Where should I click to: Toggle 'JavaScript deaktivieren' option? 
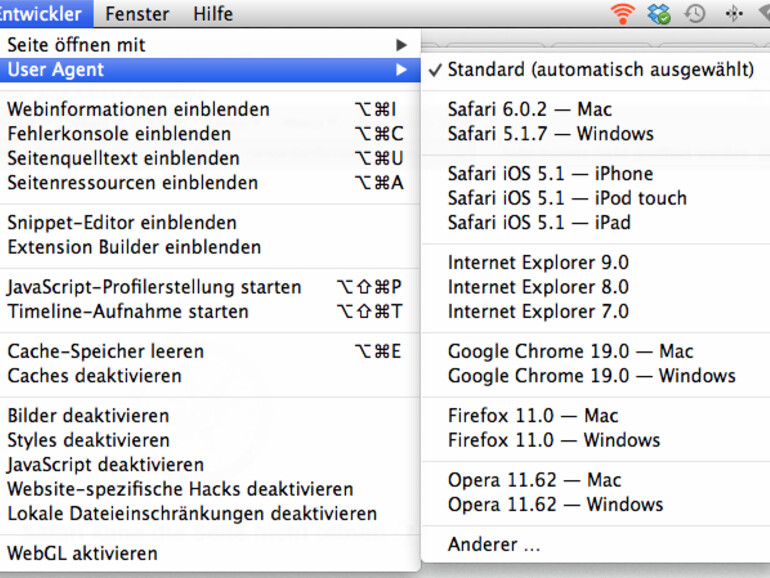tap(105, 465)
